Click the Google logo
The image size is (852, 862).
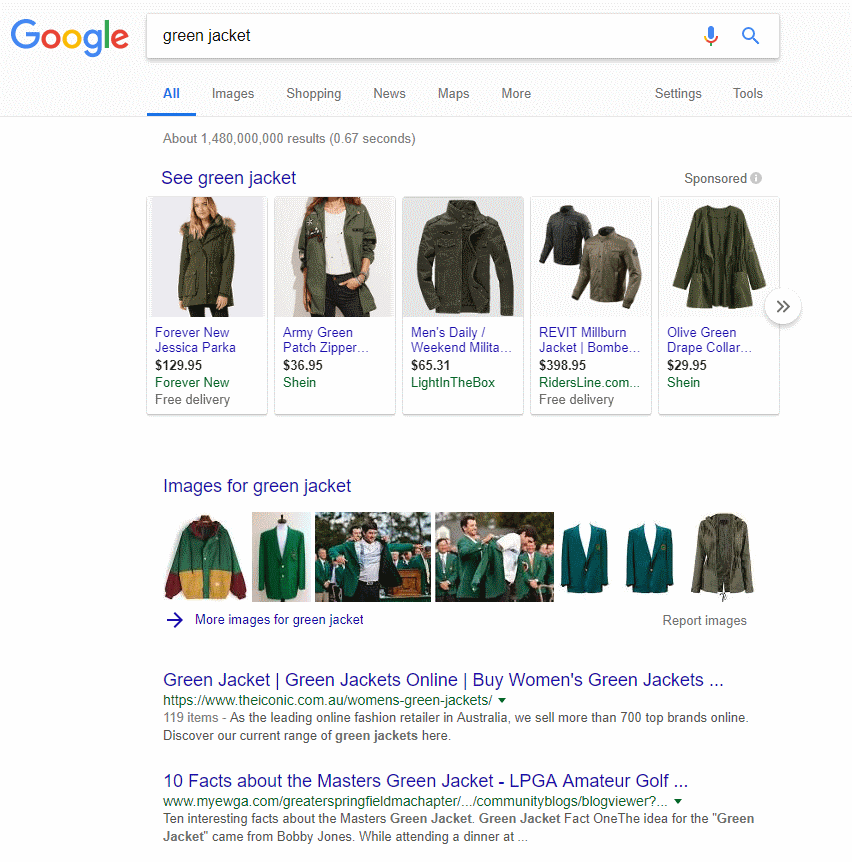click(70, 37)
